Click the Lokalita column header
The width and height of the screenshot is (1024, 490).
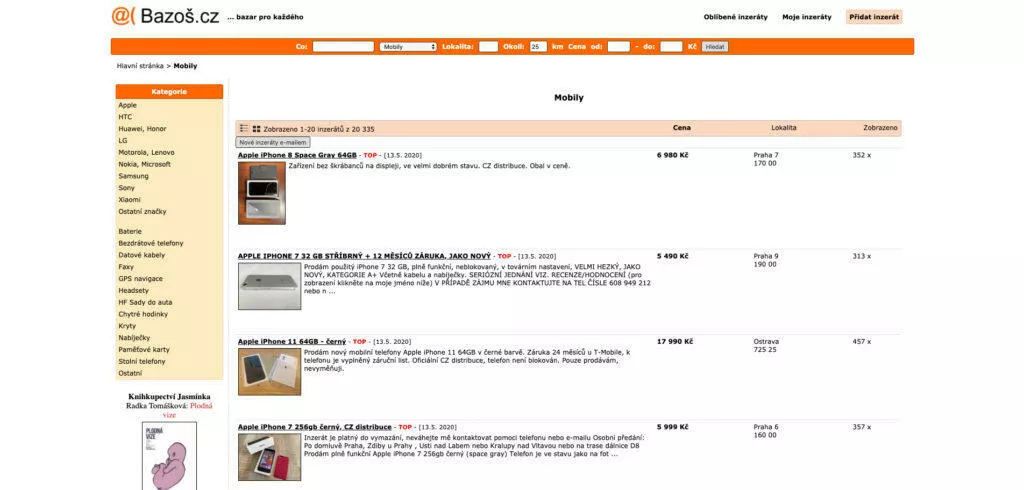pos(784,128)
